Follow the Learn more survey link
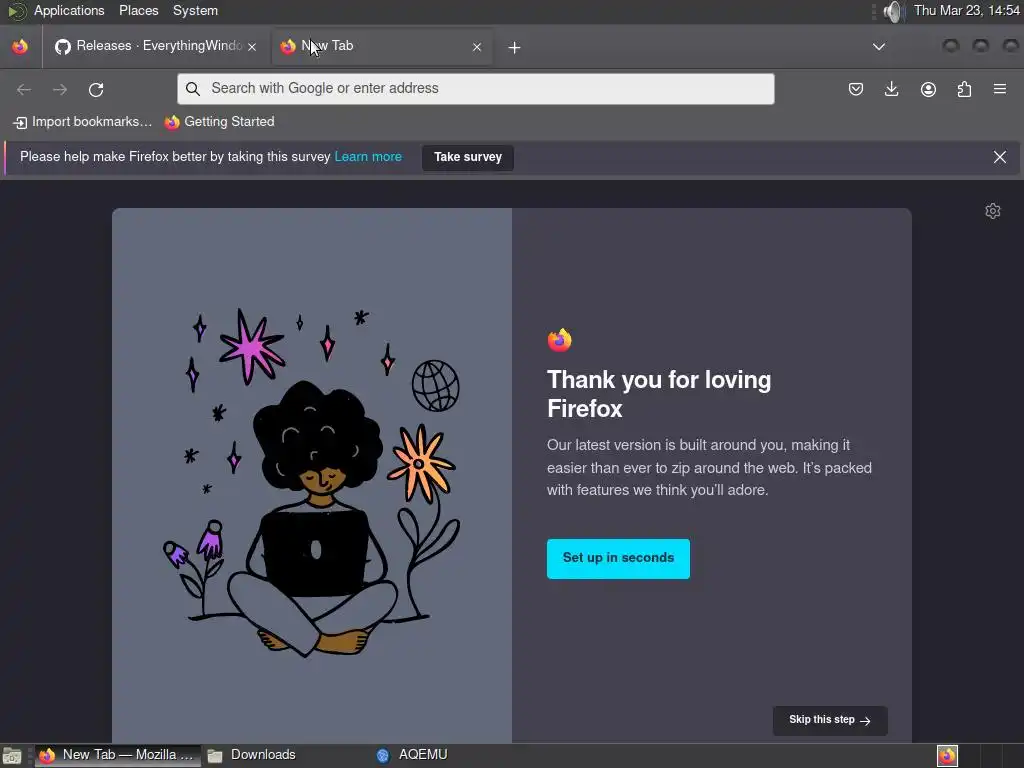1024x768 pixels. tap(368, 157)
